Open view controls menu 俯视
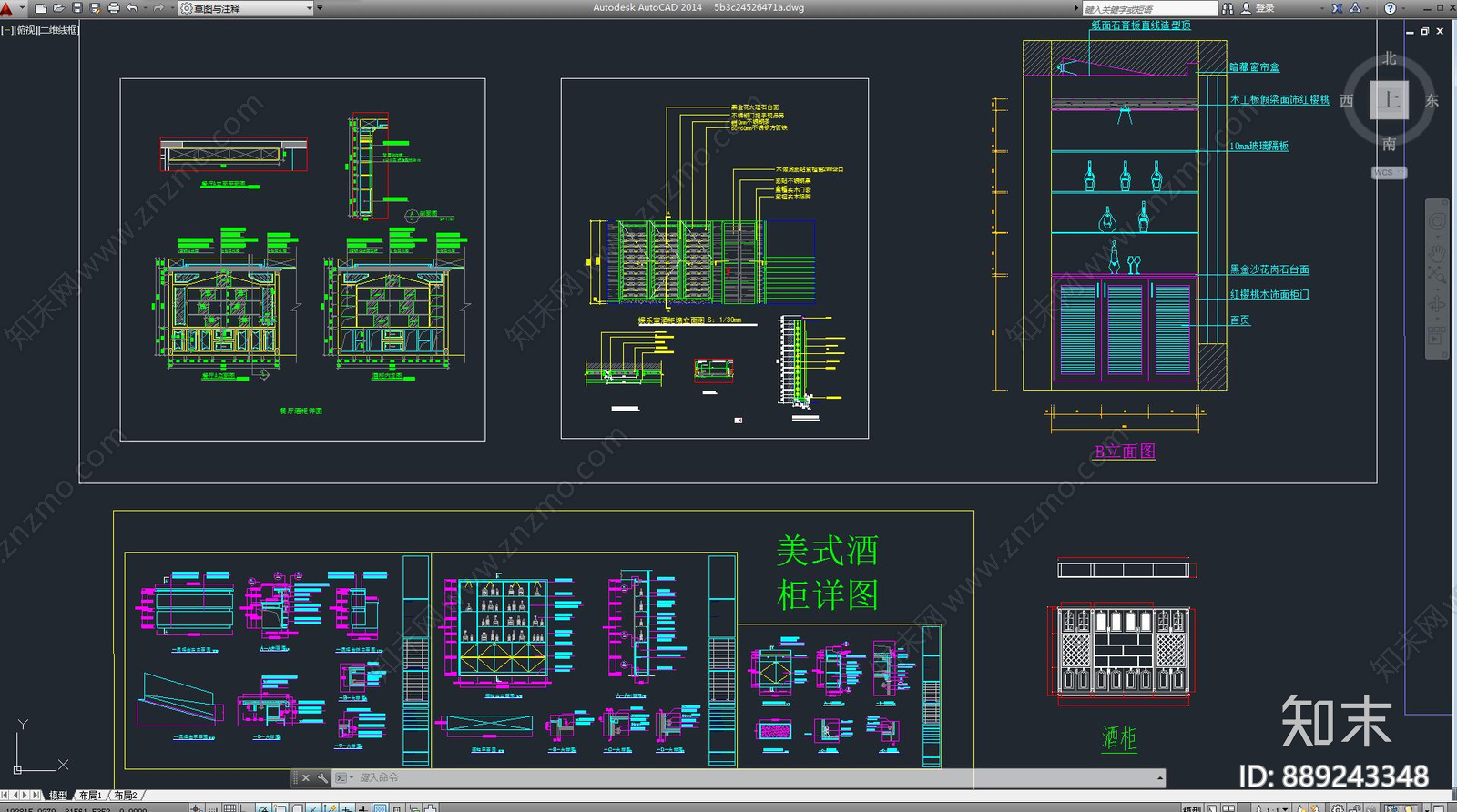 click(25, 30)
